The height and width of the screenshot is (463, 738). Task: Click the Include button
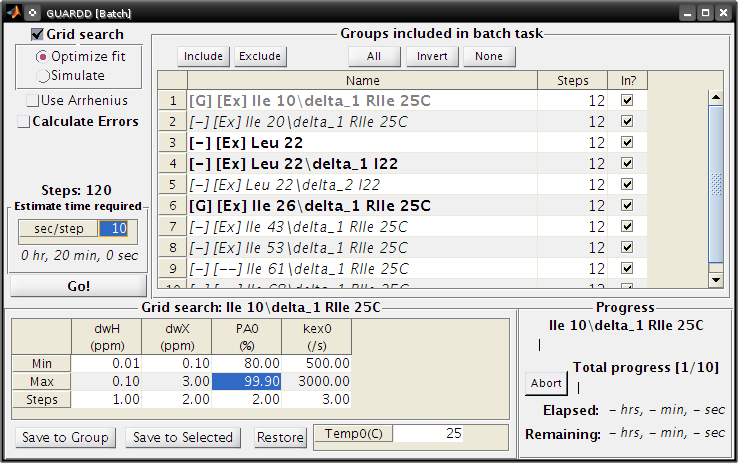(x=203, y=56)
